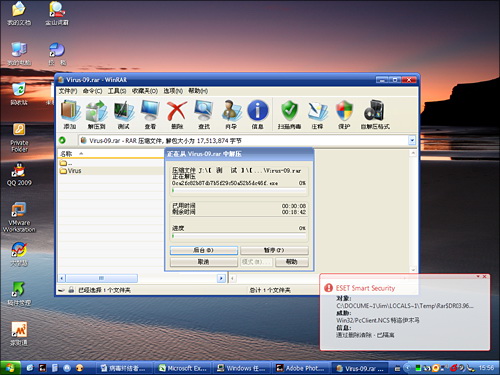Viewport: 500px width, 375px height.
Task: Click the SFX (自解压格式) toolbar icon
Action: (375, 114)
